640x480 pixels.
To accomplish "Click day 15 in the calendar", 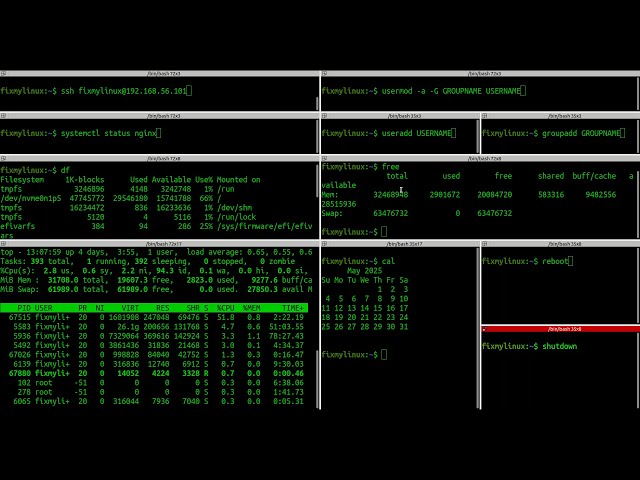I will pos(378,308).
